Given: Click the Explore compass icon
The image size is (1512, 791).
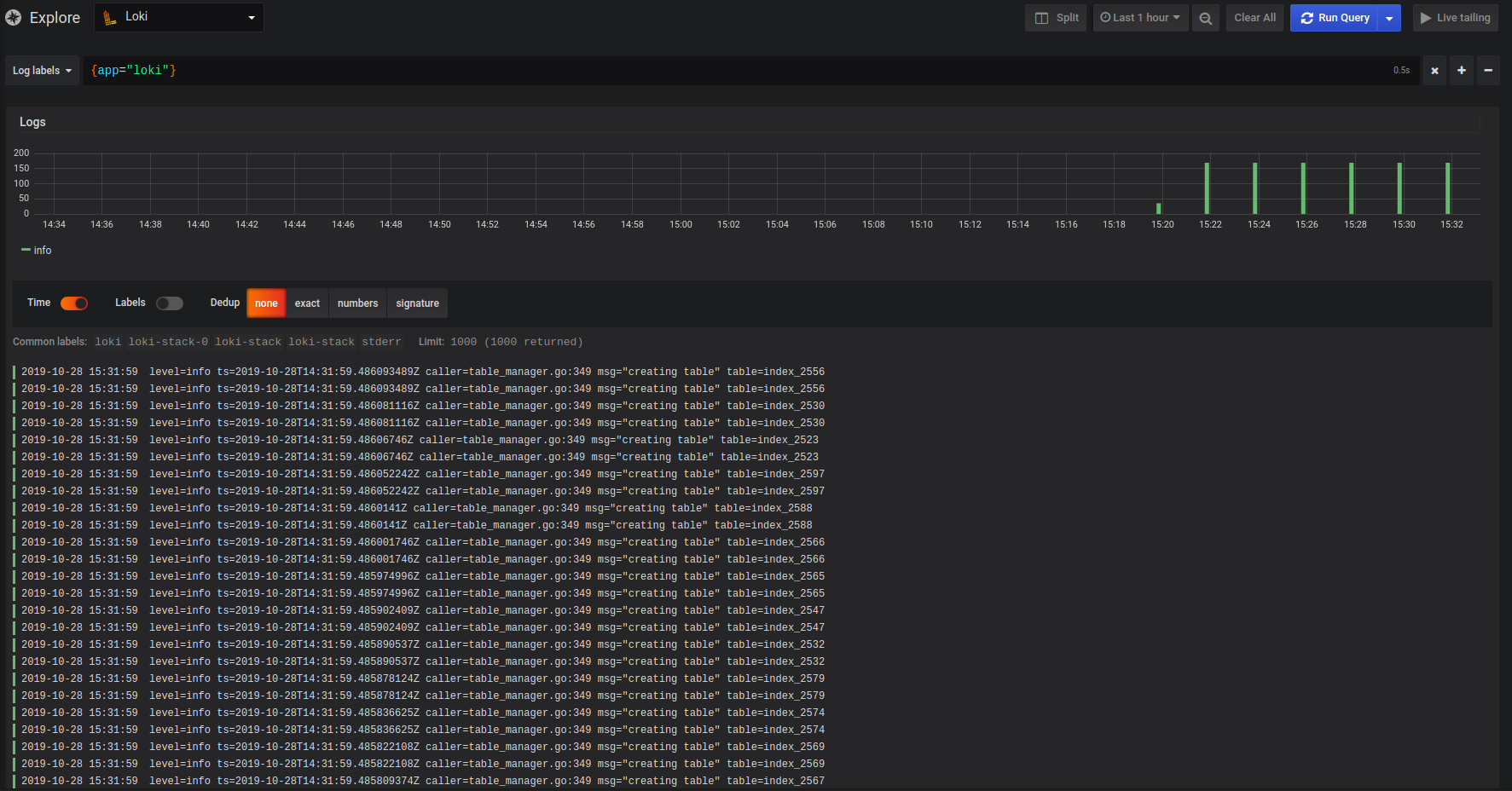Looking at the screenshot, I should (14, 17).
